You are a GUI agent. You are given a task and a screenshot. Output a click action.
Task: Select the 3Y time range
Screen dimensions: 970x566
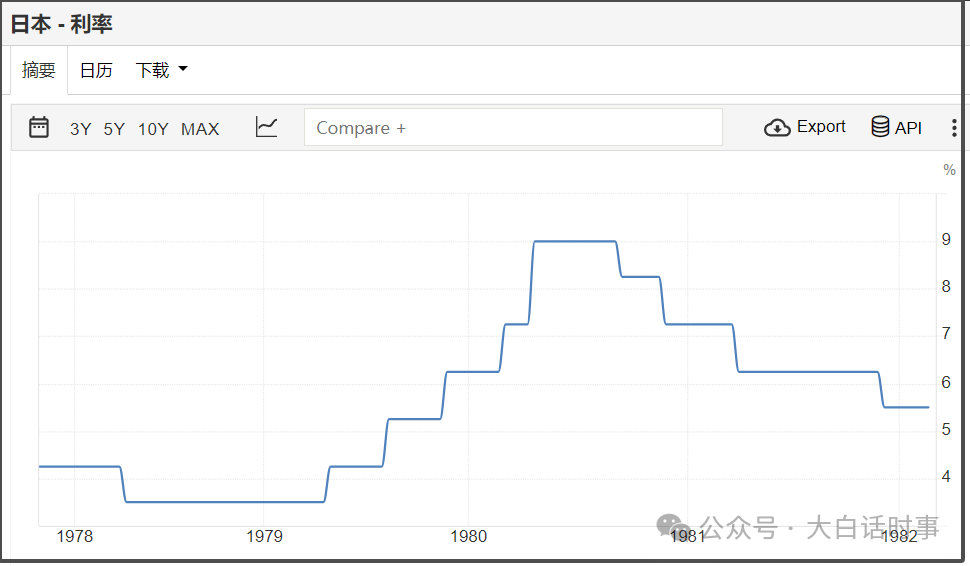(80, 128)
